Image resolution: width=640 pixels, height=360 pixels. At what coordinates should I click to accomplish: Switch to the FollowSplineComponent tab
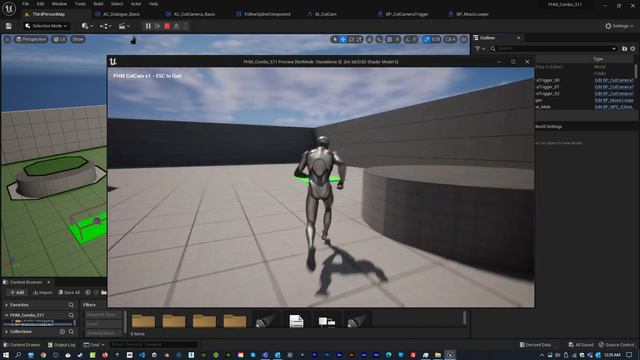267,14
